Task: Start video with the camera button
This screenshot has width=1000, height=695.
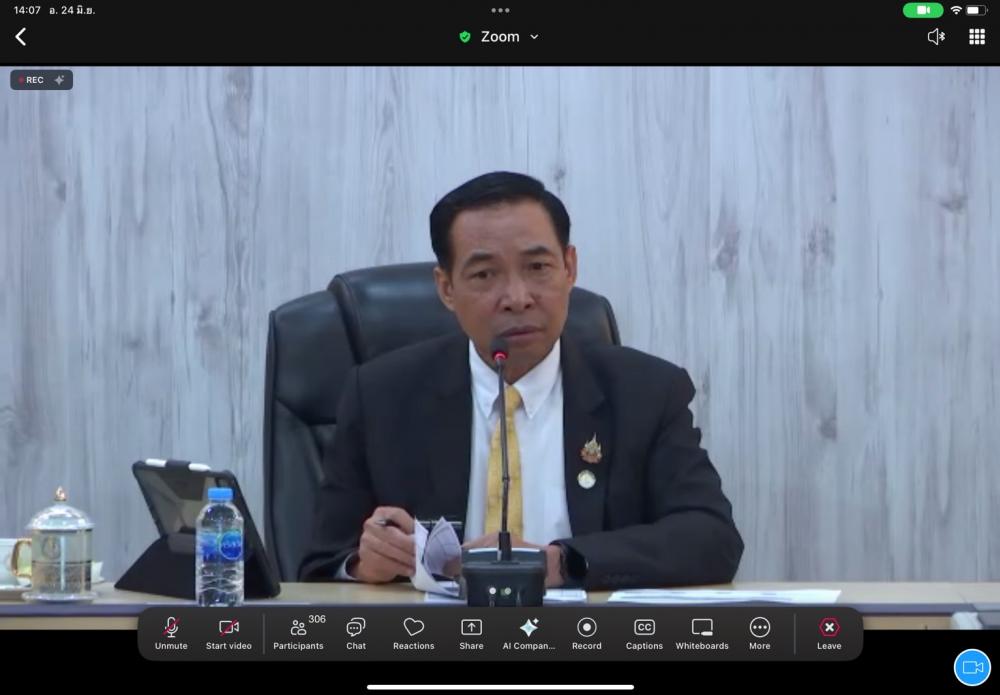Action: 228,634
